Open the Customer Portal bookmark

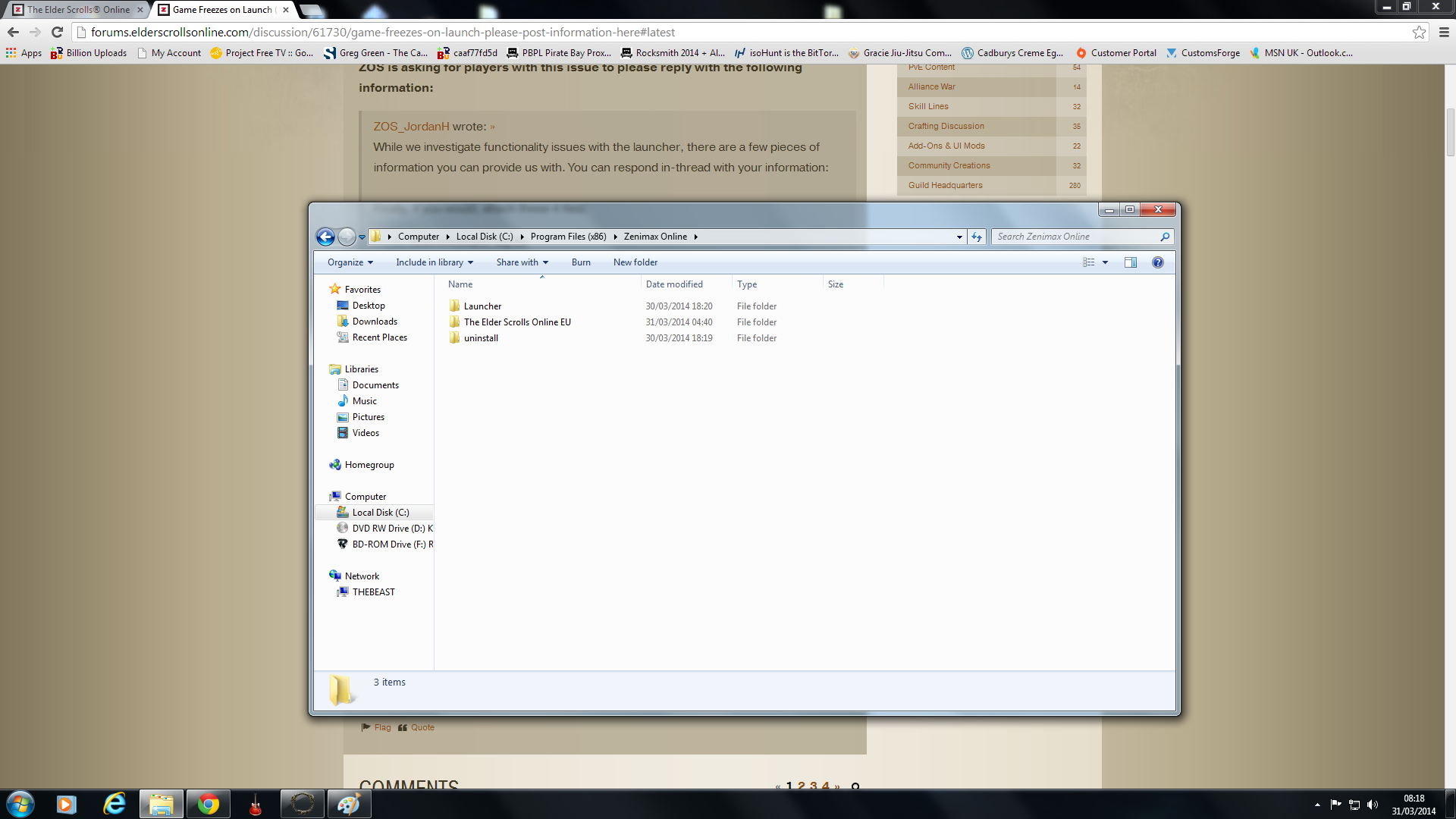1116,53
